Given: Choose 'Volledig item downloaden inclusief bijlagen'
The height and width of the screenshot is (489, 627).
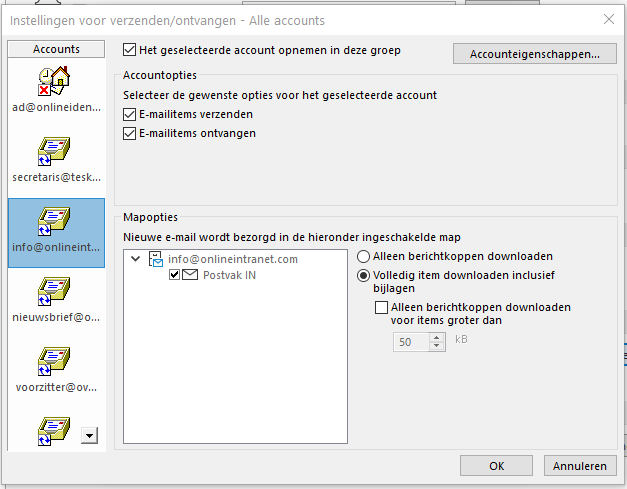Looking at the screenshot, I should (364, 274).
